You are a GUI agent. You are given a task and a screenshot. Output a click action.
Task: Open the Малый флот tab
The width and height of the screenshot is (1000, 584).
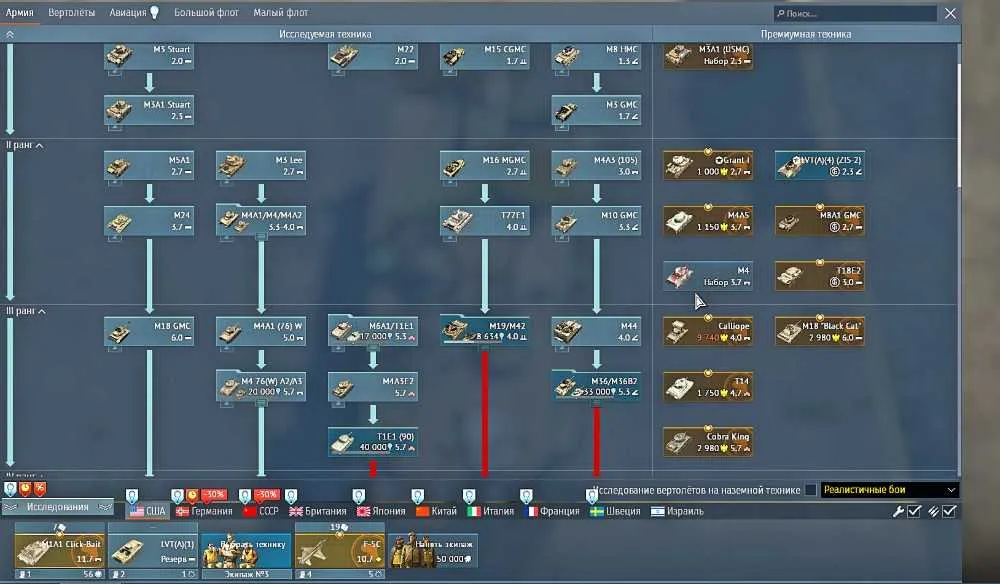(x=281, y=13)
